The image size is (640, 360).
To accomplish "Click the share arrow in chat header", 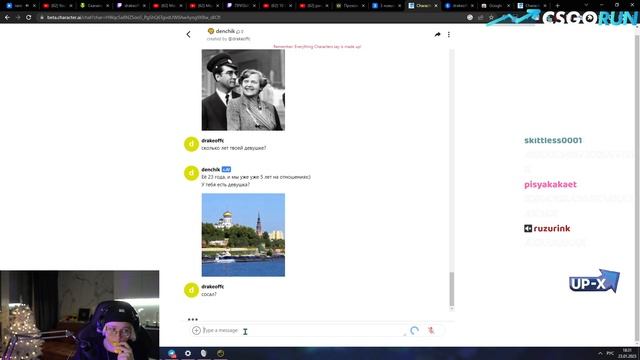I will click(x=437, y=35).
